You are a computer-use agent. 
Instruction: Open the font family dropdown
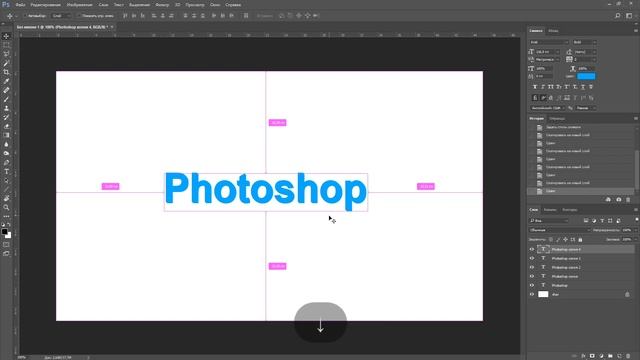point(549,42)
